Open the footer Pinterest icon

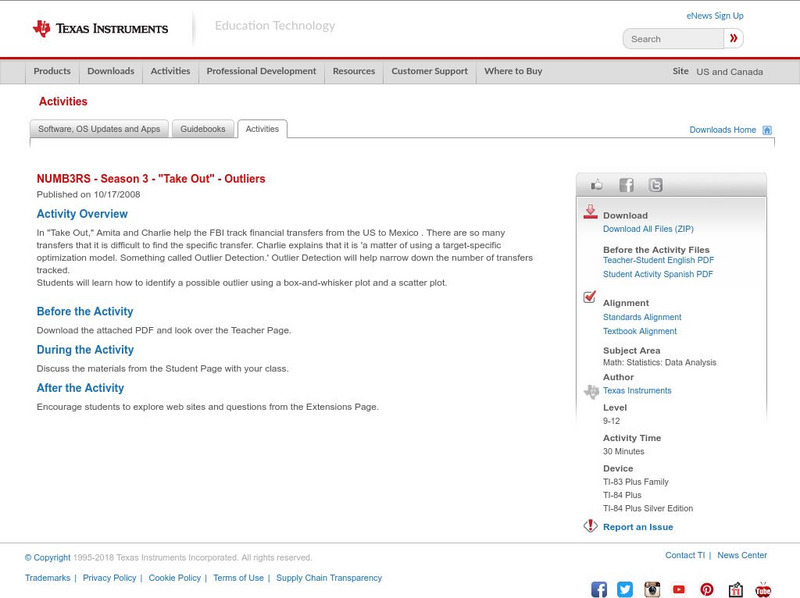tap(707, 589)
